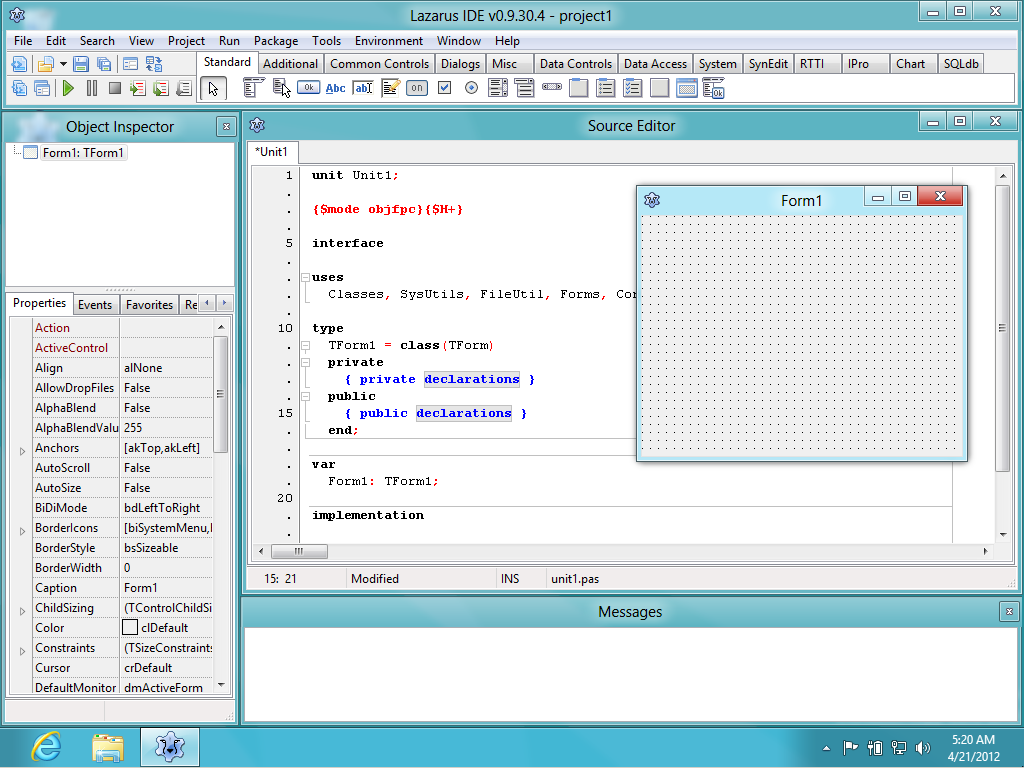This screenshot has width=1024, height=768.
Task: Select the TCheckBox component in palette
Action: pos(444,88)
